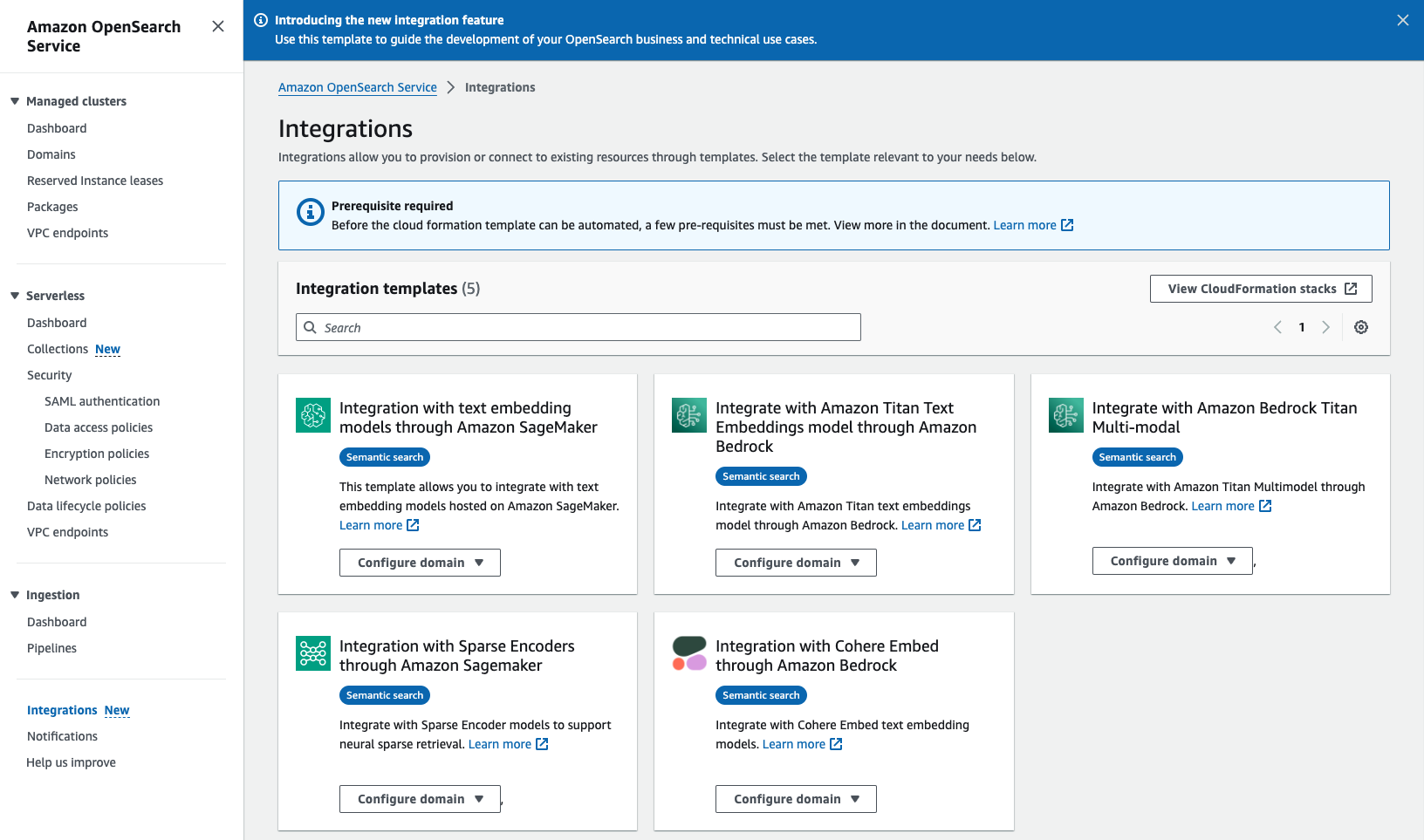Click the Prerequisite required info icon
Screen dimensions: 1424x840
(x=311, y=212)
